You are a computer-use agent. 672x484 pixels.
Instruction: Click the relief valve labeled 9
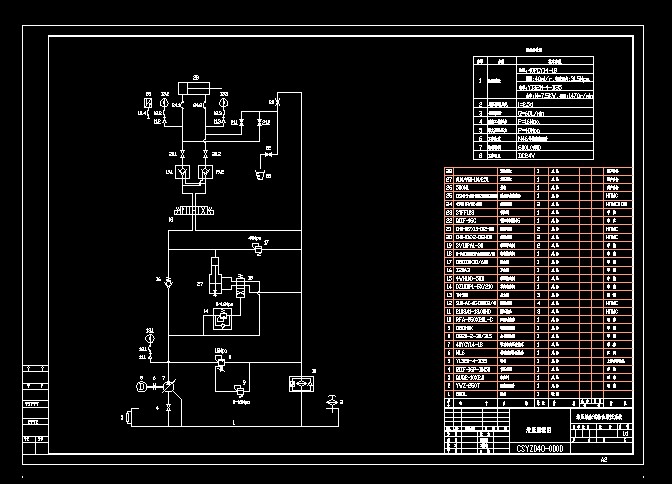click(x=239, y=390)
